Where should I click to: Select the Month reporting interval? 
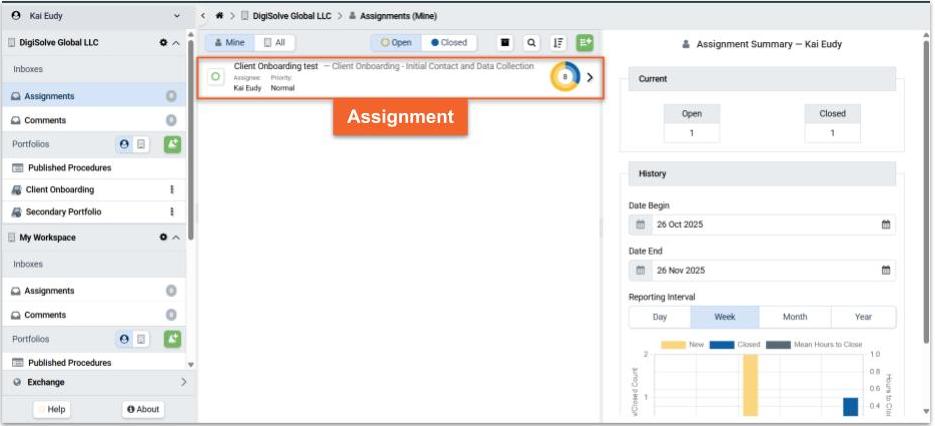pos(795,317)
